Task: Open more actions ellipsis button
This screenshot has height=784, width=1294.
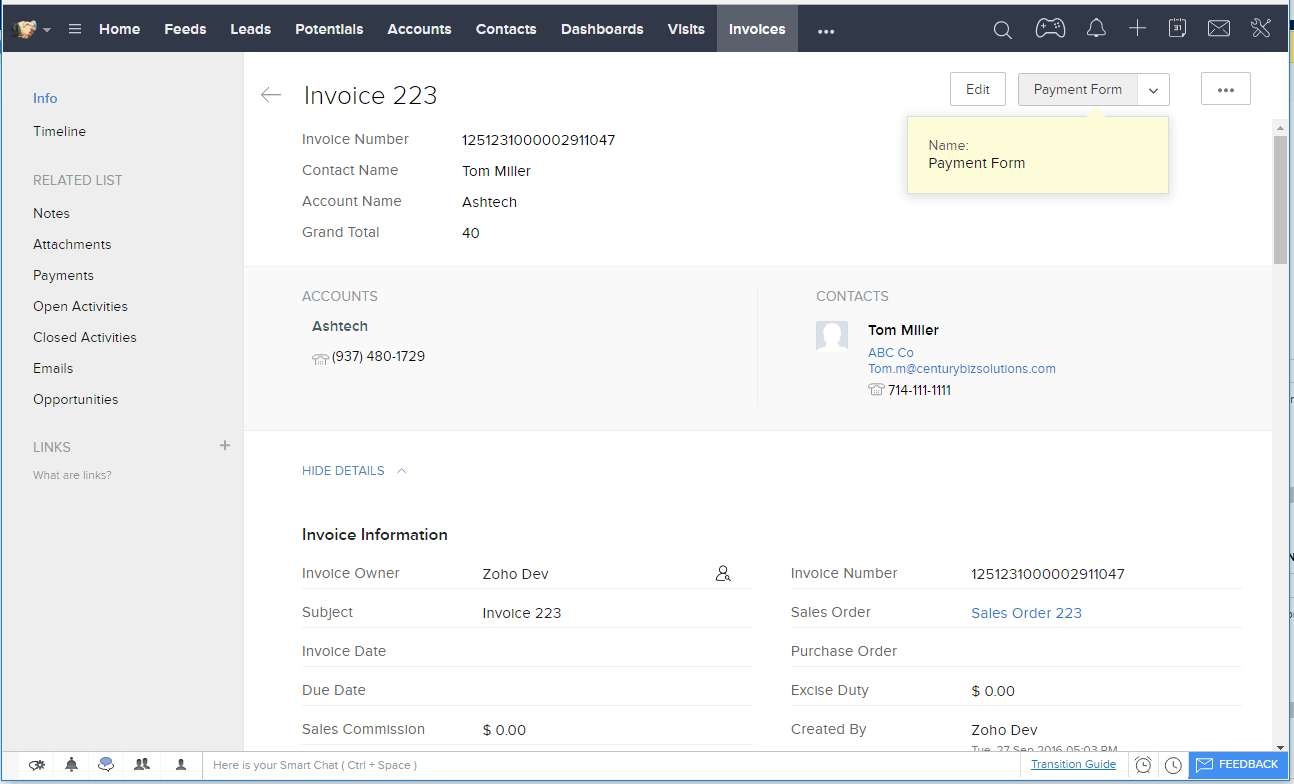Action: pos(1226,89)
